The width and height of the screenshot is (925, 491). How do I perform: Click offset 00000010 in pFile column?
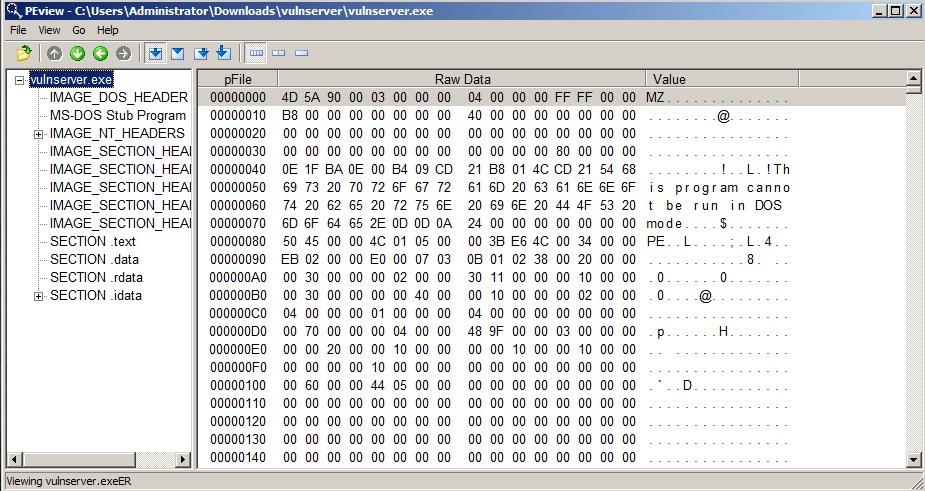tap(238, 116)
